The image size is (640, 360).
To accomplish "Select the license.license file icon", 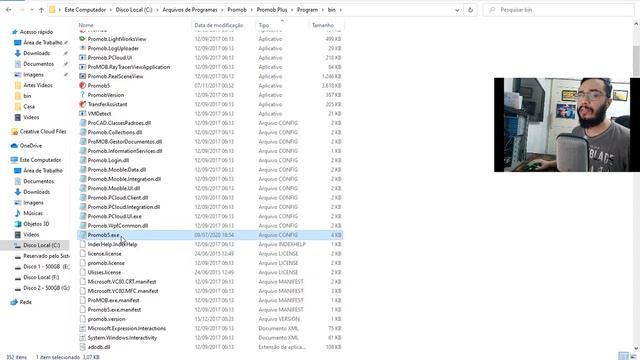I will [82, 254].
